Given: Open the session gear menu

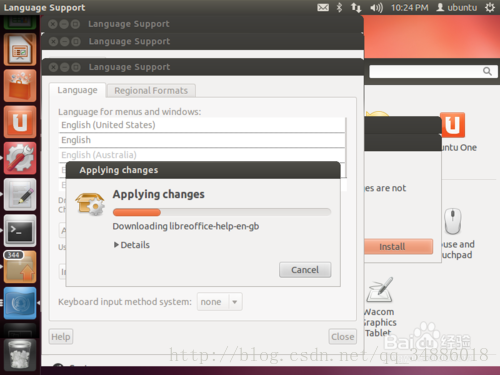Looking at the screenshot, I should [490, 7].
